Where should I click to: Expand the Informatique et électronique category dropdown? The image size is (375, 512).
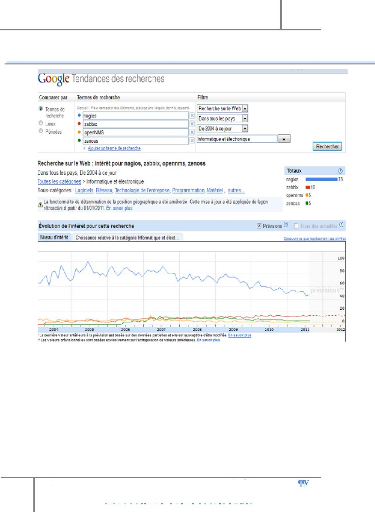point(244,139)
